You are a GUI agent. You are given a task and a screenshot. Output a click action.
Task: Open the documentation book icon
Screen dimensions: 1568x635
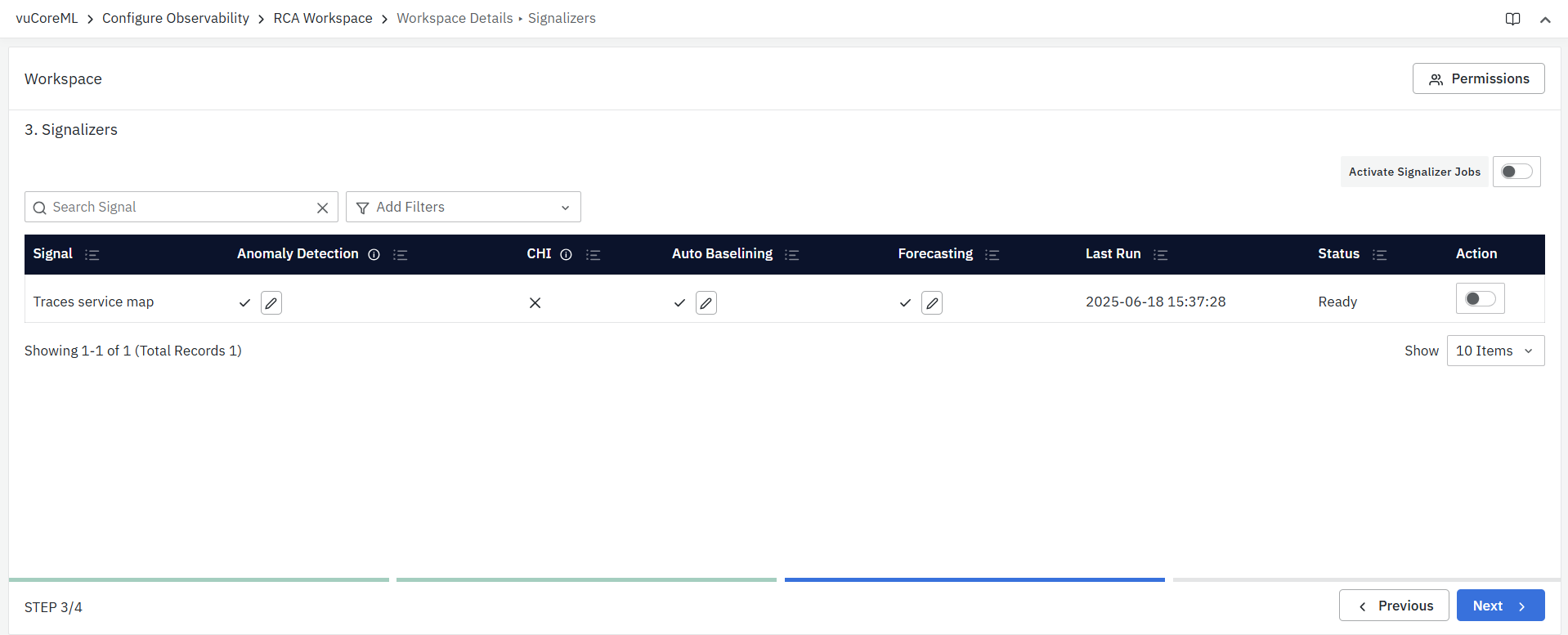pos(1512,19)
